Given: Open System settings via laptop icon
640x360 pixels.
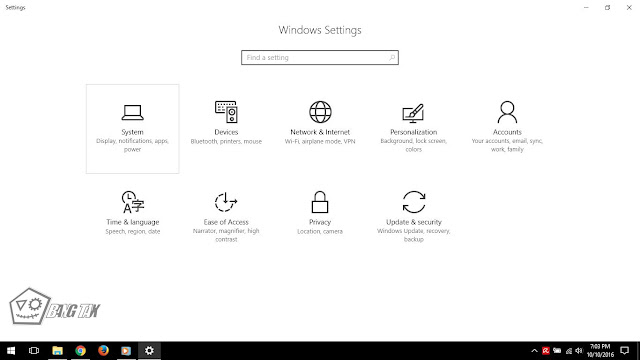Looking at the screenshot, I should [x=132, y=112].
